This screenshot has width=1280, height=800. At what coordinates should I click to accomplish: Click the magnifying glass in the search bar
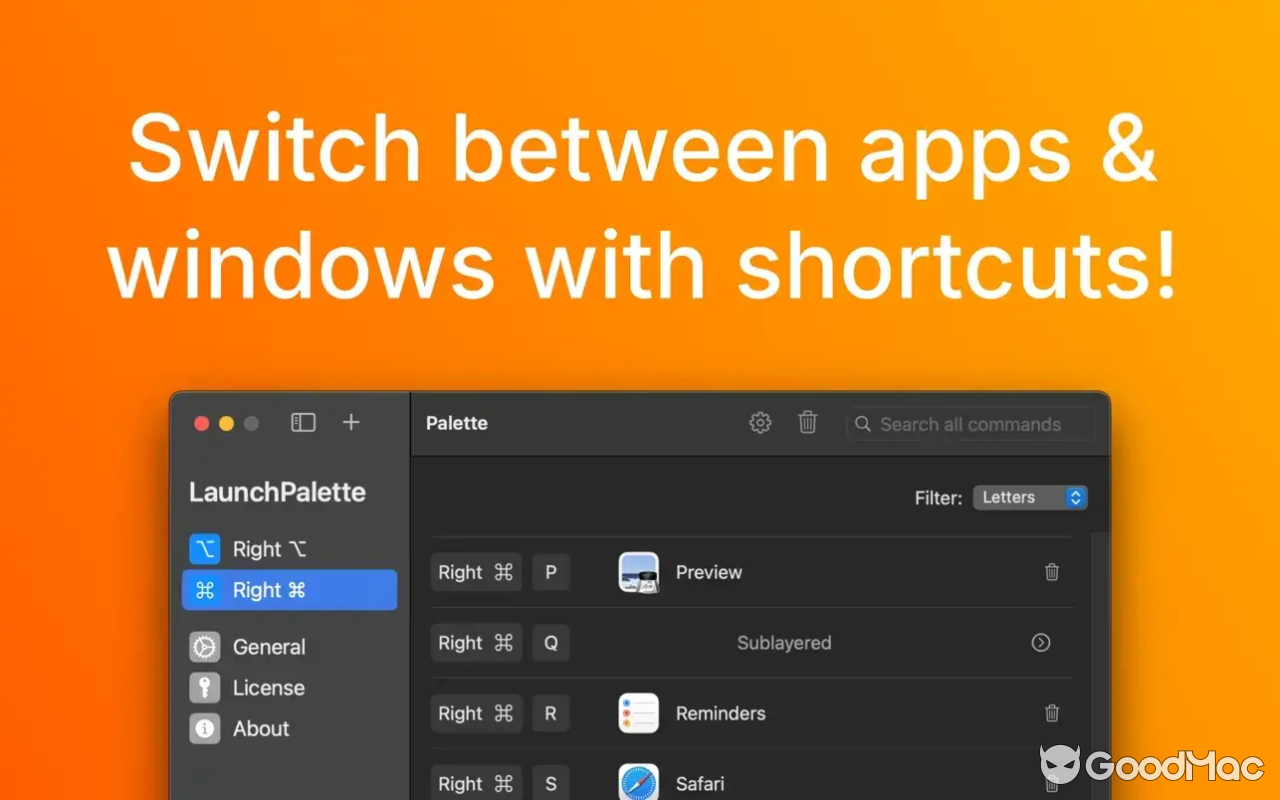862,424
